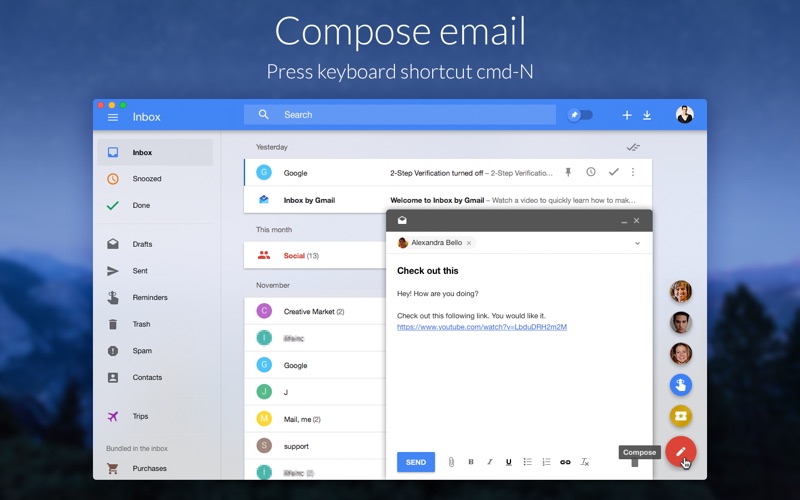The width and height of the screenshot is (800, 500).
Task: Click inside the Search field
Action: coord(399,115)
